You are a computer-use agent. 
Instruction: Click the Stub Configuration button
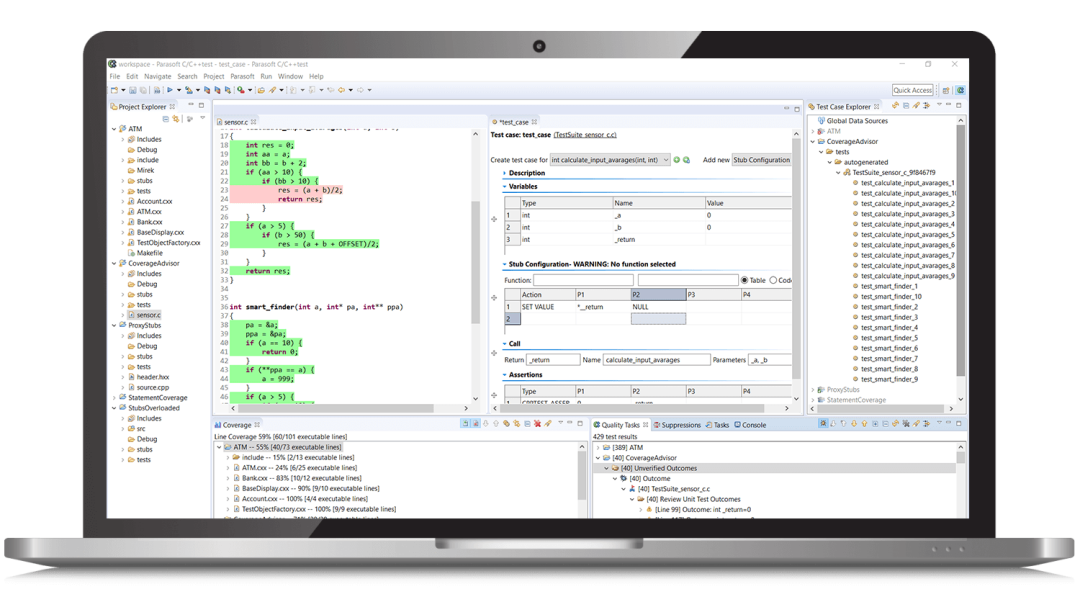(761, 160)
